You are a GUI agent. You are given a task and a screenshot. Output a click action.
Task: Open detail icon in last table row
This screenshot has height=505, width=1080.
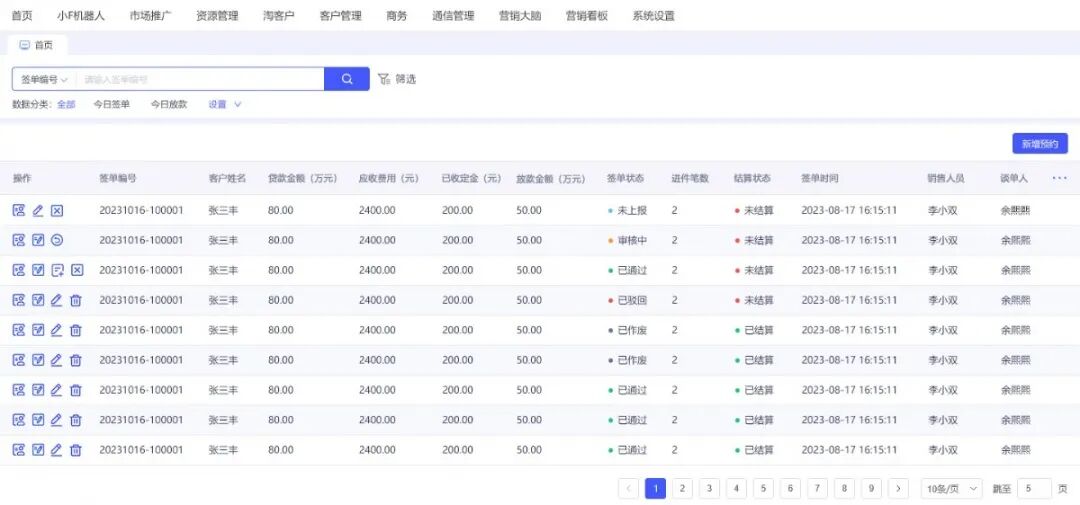click(19, 450)
